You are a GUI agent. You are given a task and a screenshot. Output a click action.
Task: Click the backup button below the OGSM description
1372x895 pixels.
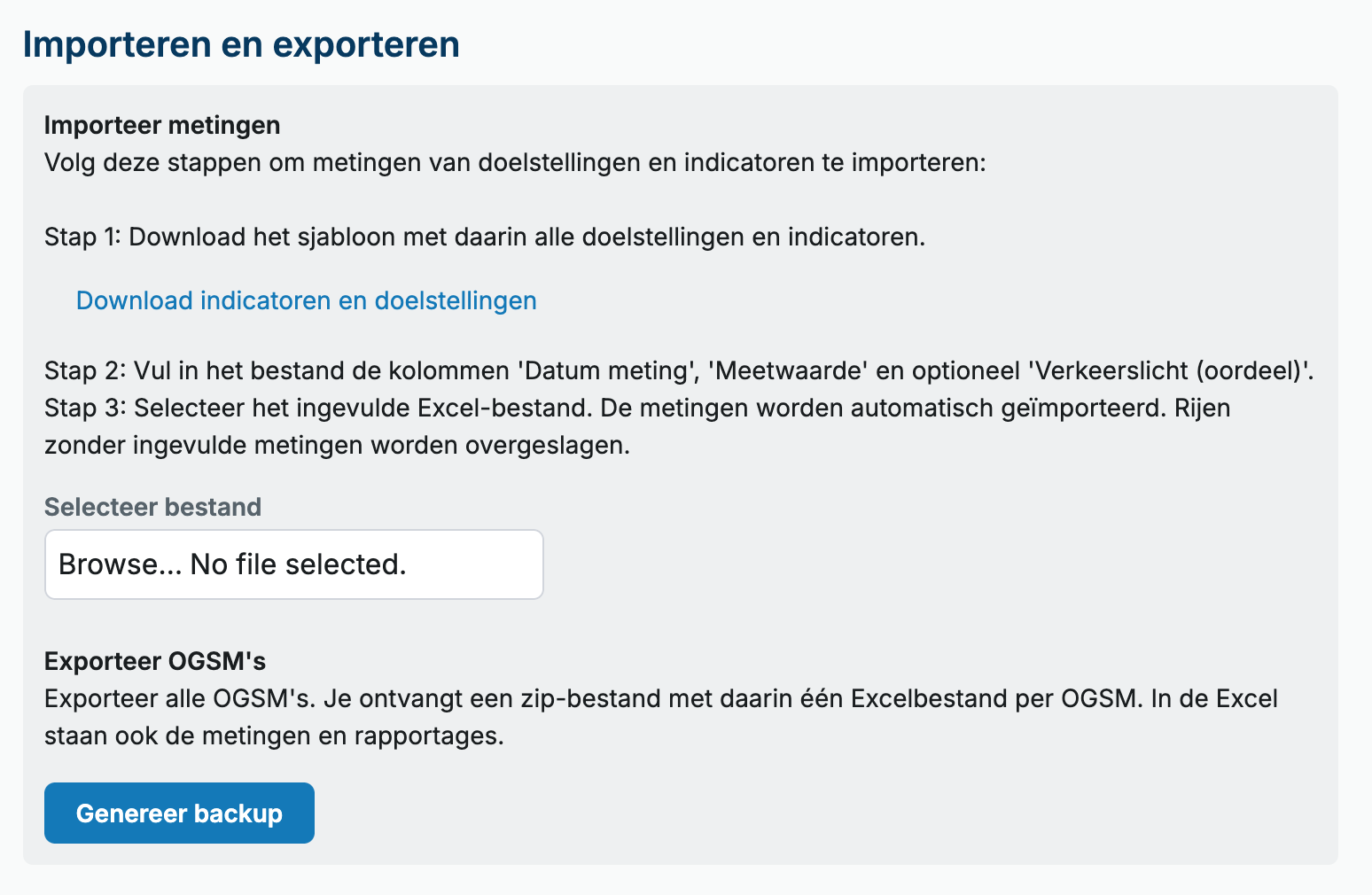[179, 812]
